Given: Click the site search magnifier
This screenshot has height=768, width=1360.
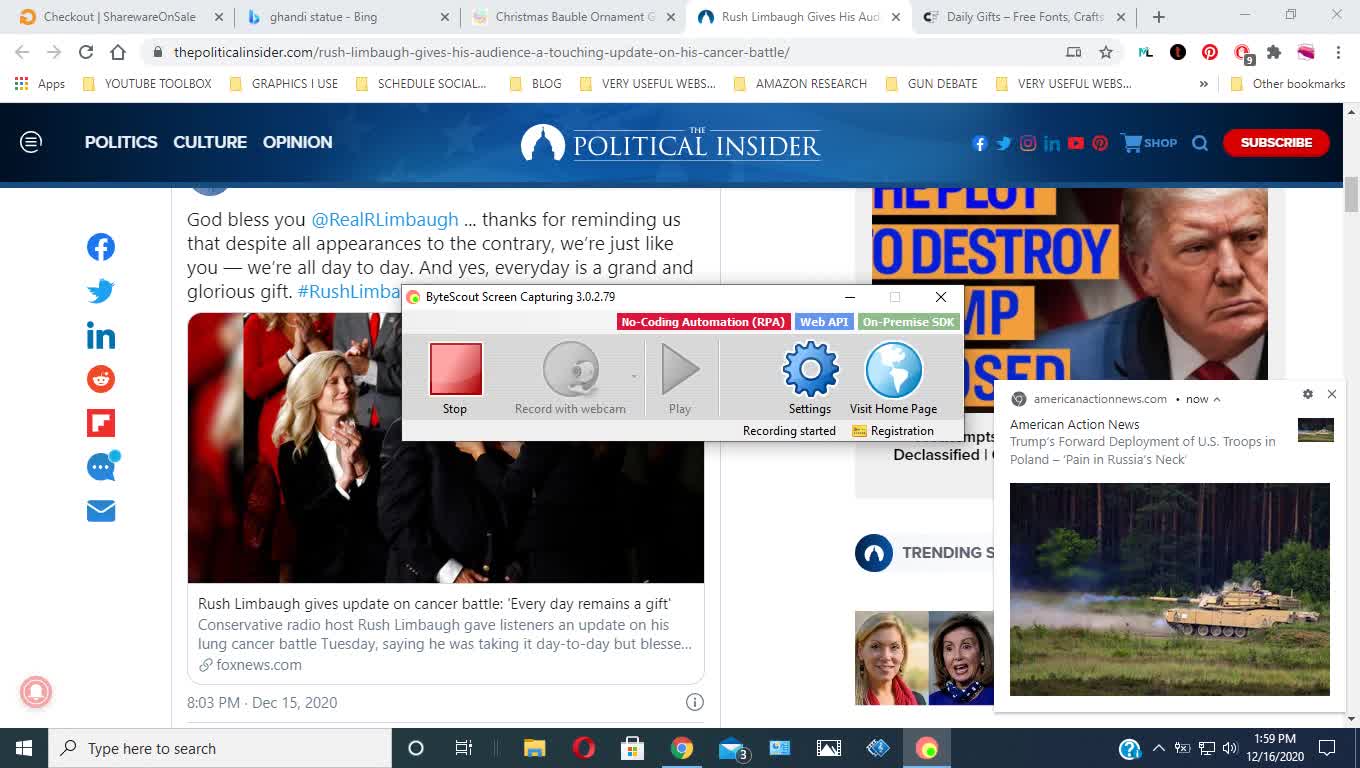Looking at the screenshot, I should (x=1200, y=143).
